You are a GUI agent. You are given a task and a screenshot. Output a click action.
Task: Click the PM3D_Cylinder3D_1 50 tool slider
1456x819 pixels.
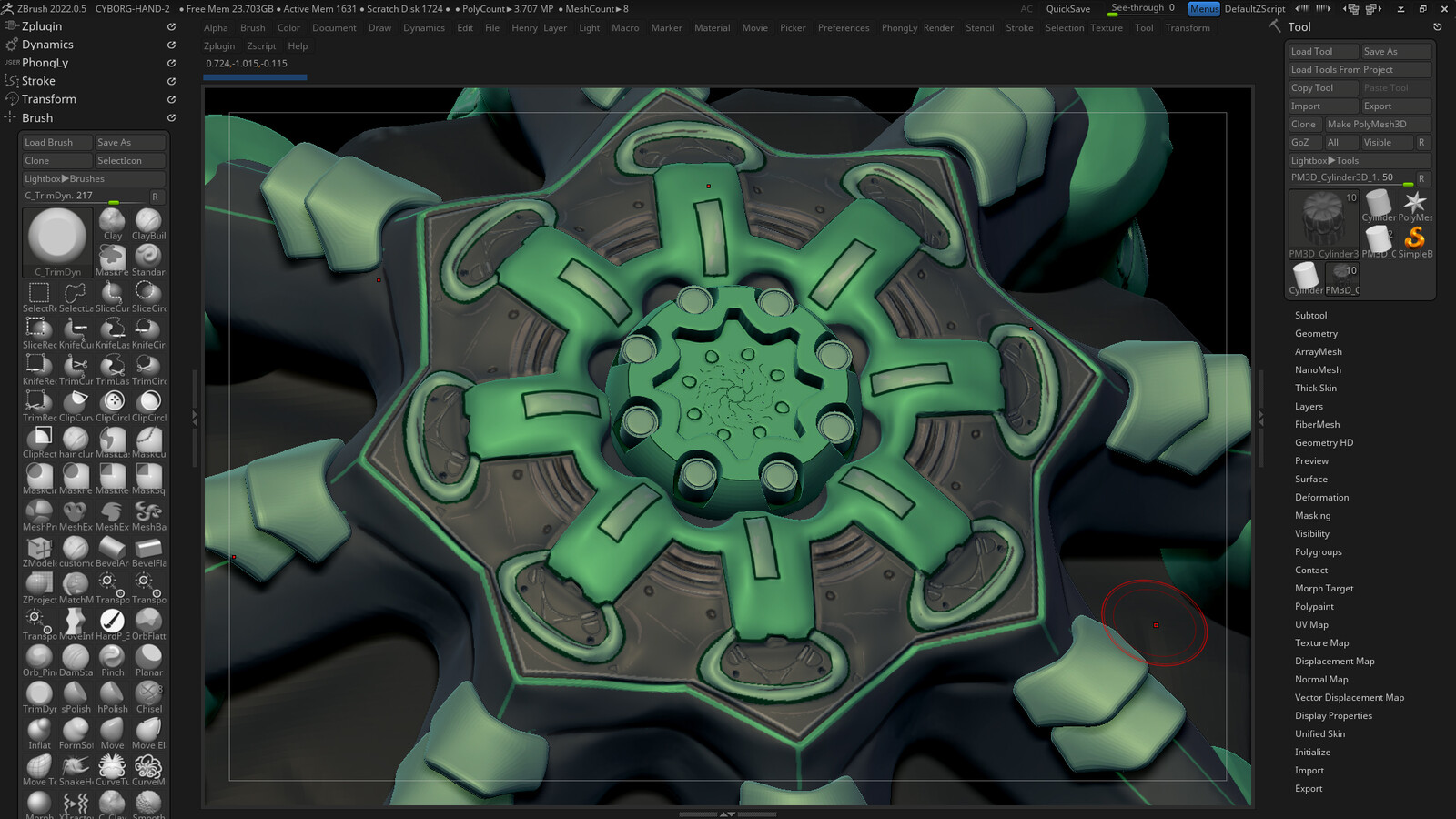[1350, 178]
